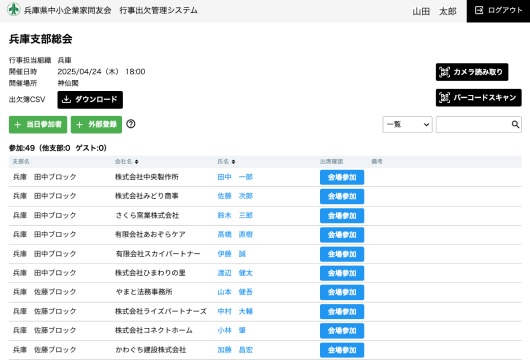
Task: Log out with ログアウト button
Action: tap(498, 11)
